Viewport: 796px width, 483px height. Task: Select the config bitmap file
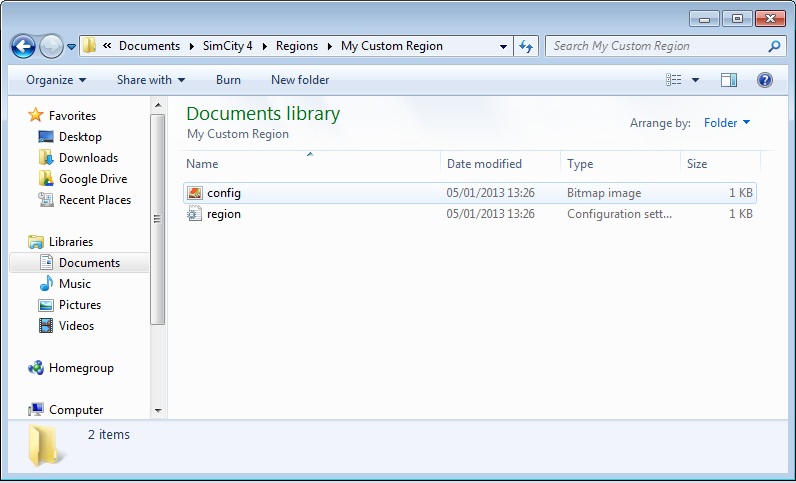470,193
